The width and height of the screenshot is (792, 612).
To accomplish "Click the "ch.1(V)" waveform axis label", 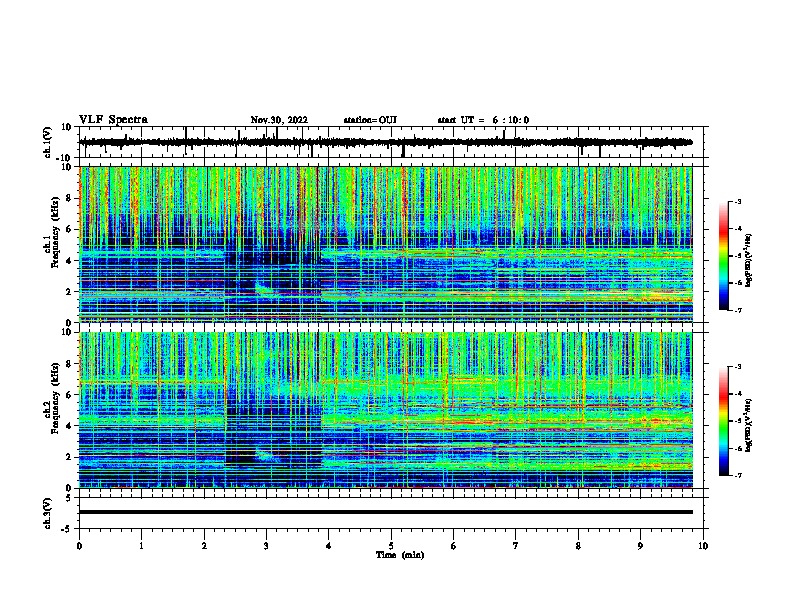I will [x=48, y=142].
